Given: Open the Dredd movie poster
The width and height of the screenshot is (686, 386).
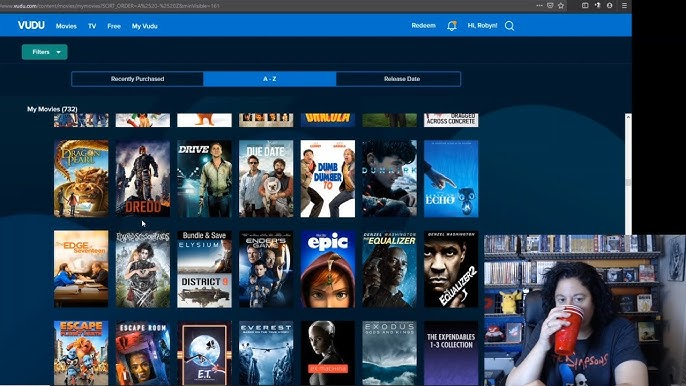Looking at the screenshot, I should (x=143, y=179).
